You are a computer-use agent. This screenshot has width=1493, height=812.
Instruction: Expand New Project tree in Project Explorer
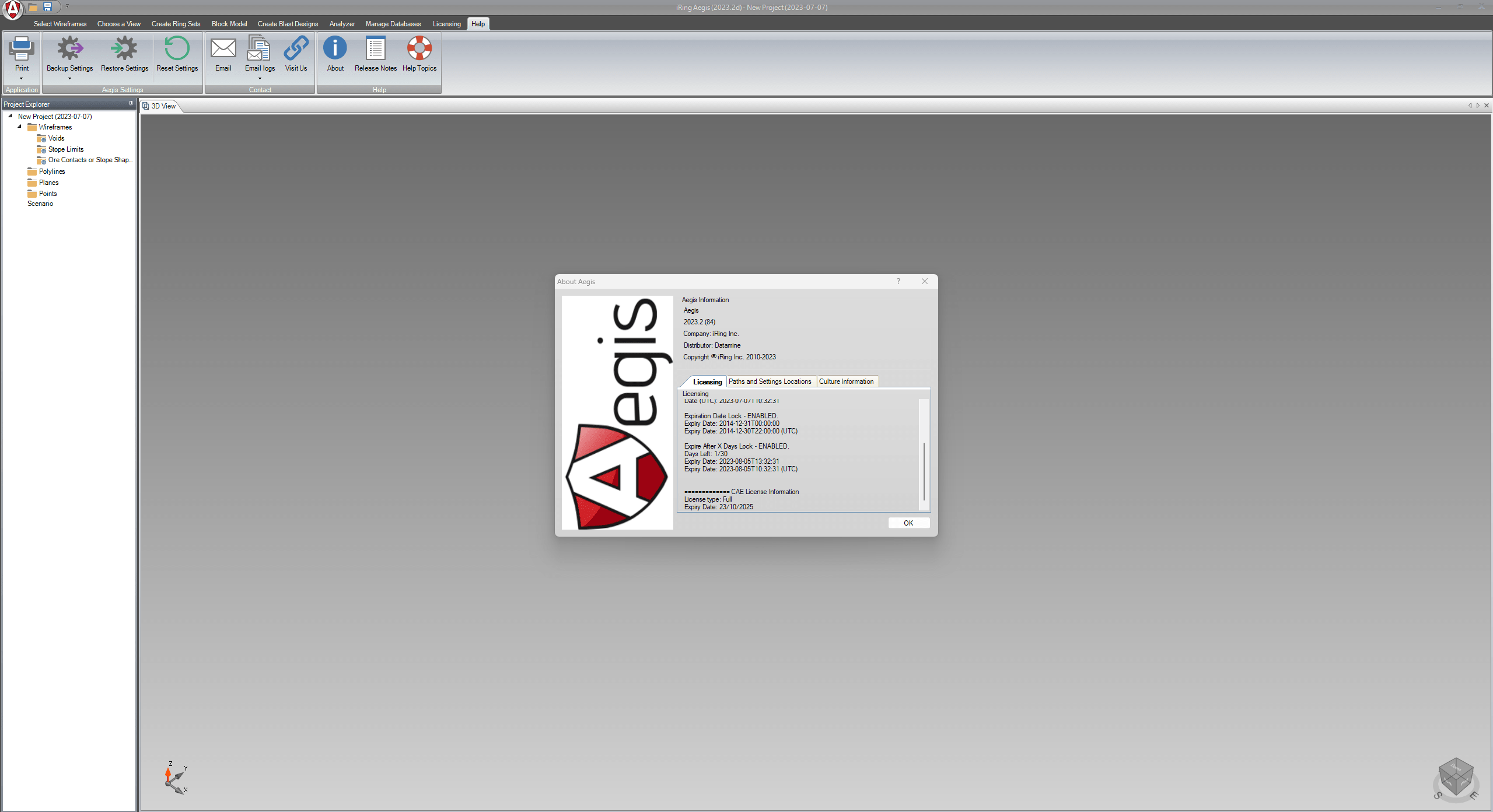click(10, 116)
